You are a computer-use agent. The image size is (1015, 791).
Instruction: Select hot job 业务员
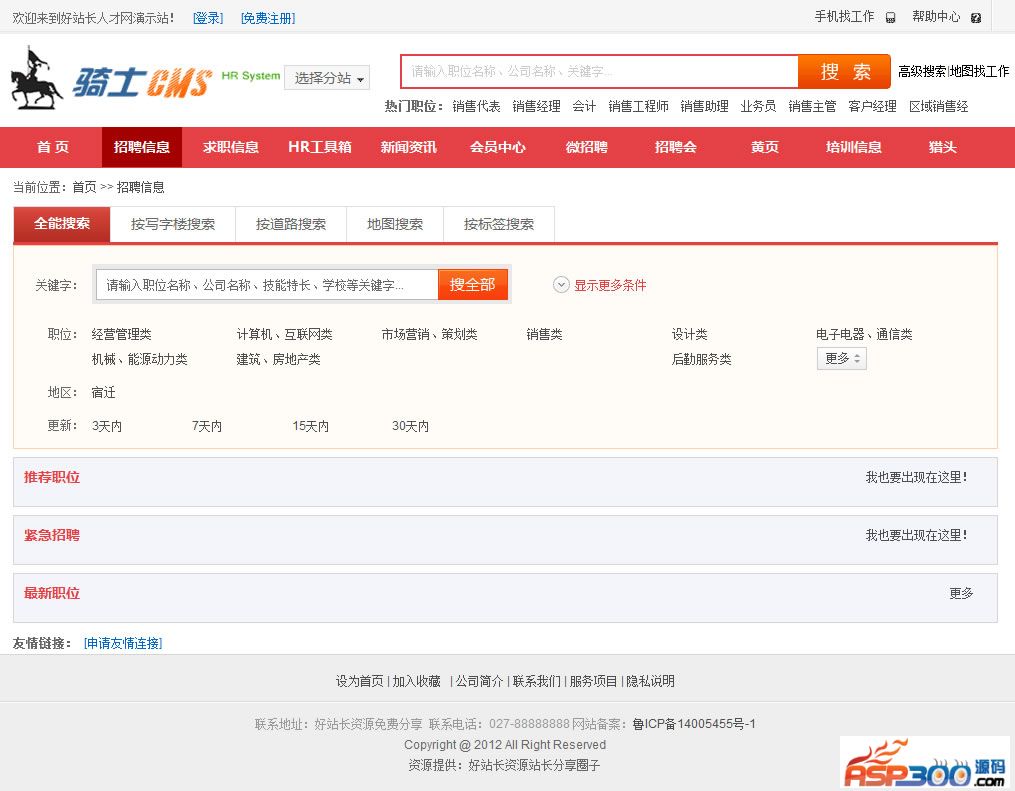coord(758,106)
